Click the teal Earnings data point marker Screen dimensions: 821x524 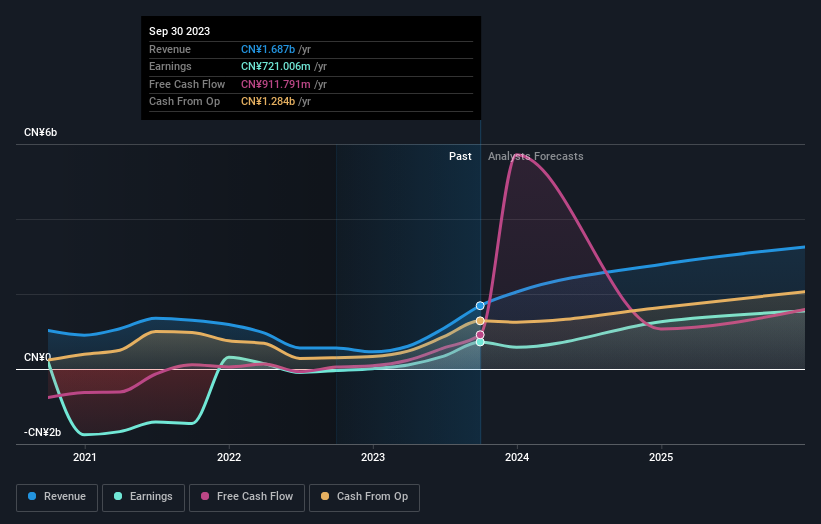click(x=480, y=342)
